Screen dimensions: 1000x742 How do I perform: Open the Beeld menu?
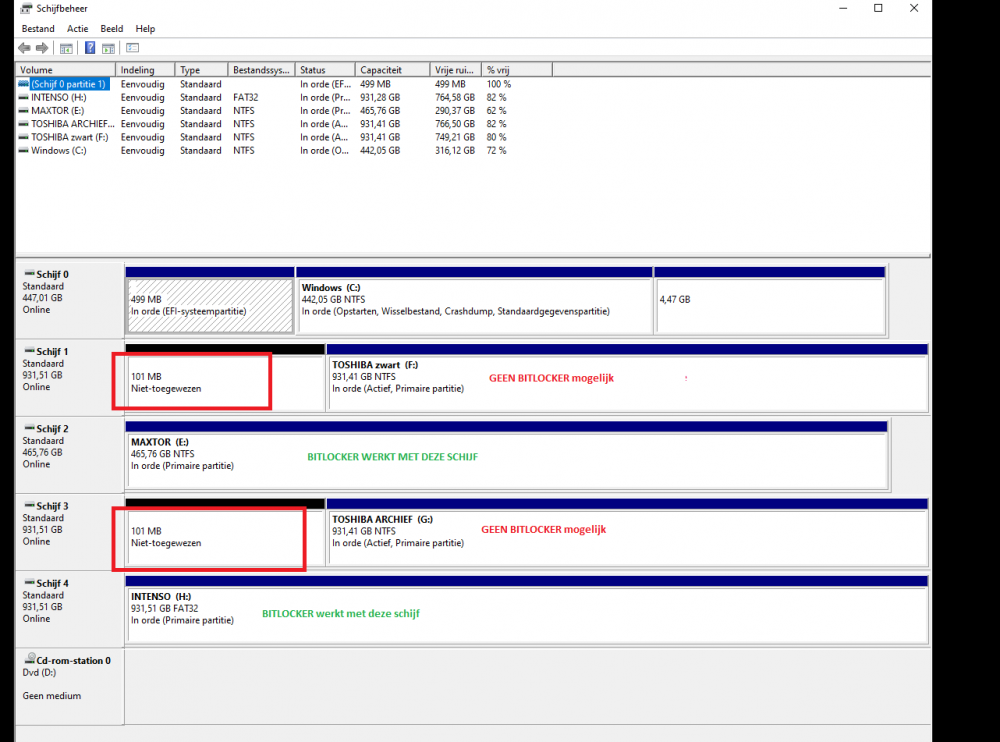(112, 29)
